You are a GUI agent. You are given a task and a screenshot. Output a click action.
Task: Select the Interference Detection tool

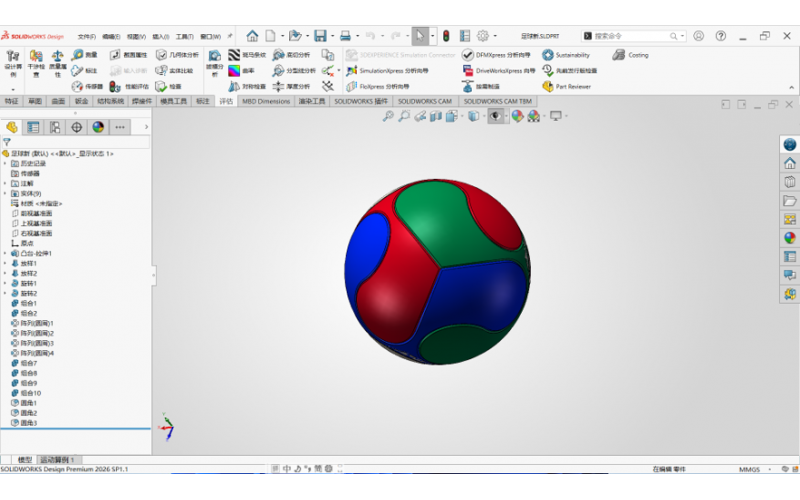coord(36,64)
